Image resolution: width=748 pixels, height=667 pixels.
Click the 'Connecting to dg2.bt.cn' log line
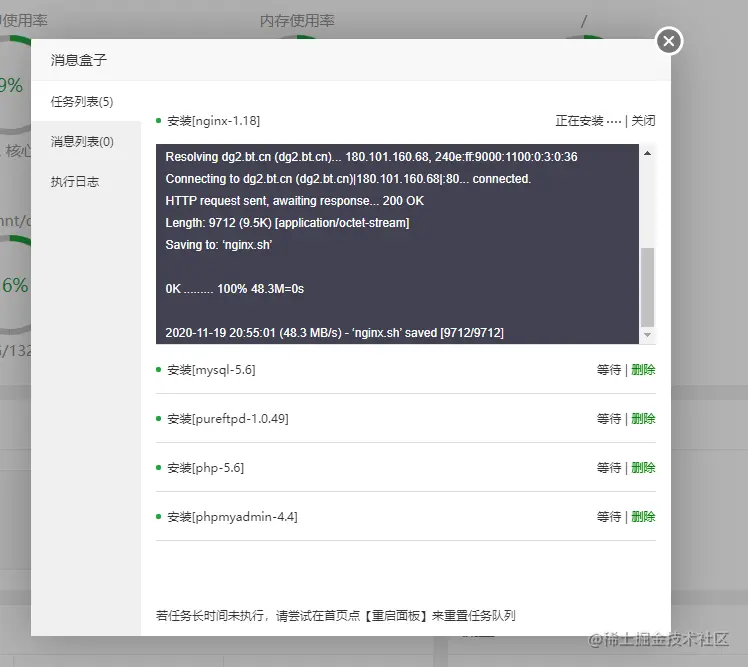point(348,179)
